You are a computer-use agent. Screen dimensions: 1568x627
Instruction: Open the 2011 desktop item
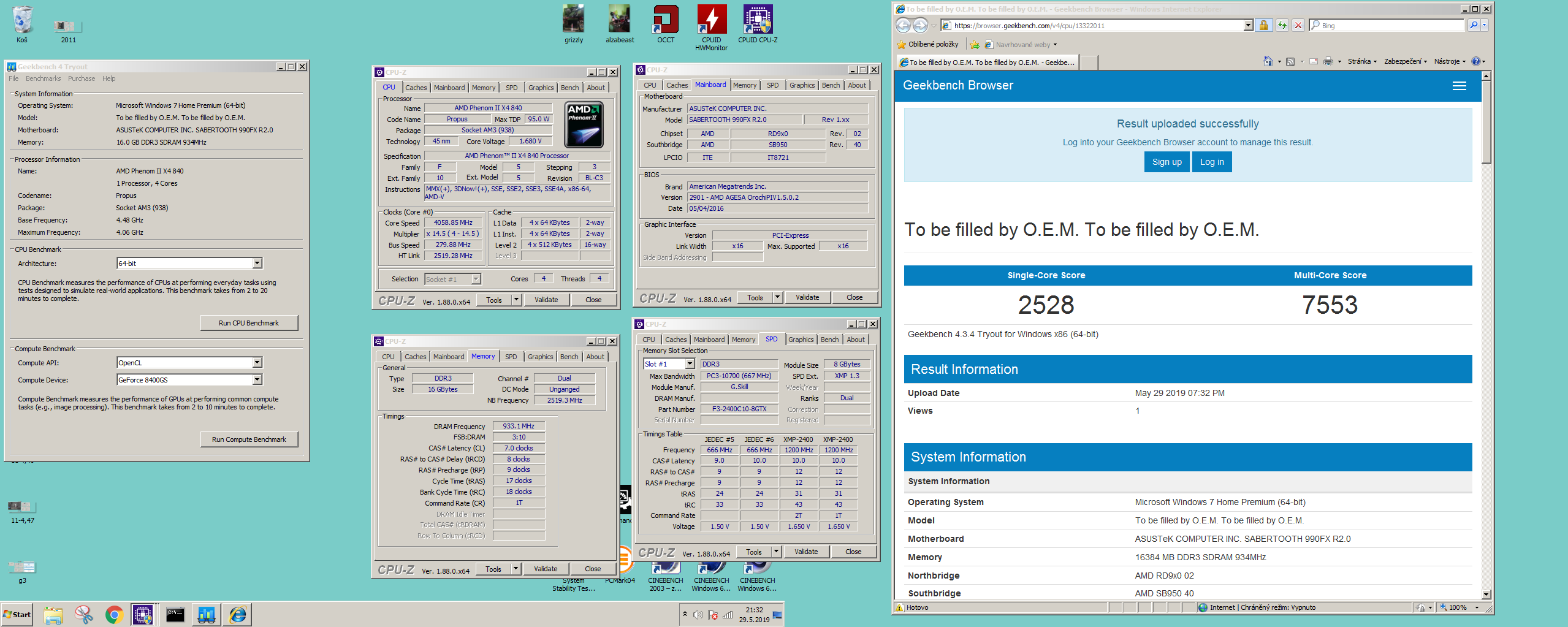coord(68,31)
